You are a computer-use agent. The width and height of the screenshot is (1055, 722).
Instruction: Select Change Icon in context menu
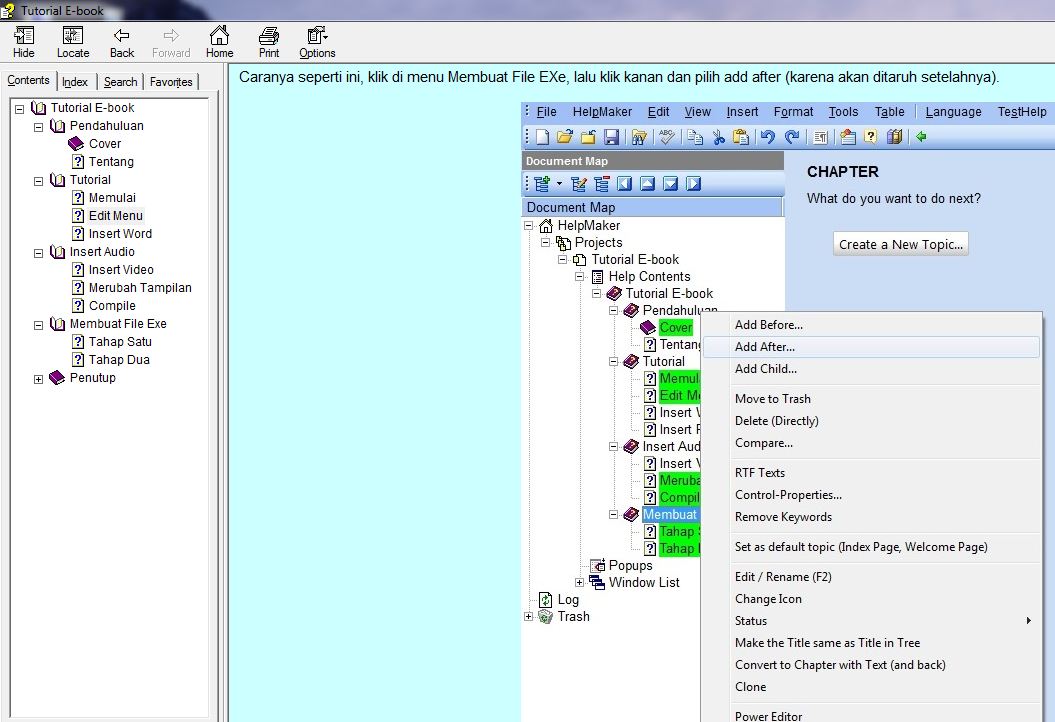click(x=871, y=598)
